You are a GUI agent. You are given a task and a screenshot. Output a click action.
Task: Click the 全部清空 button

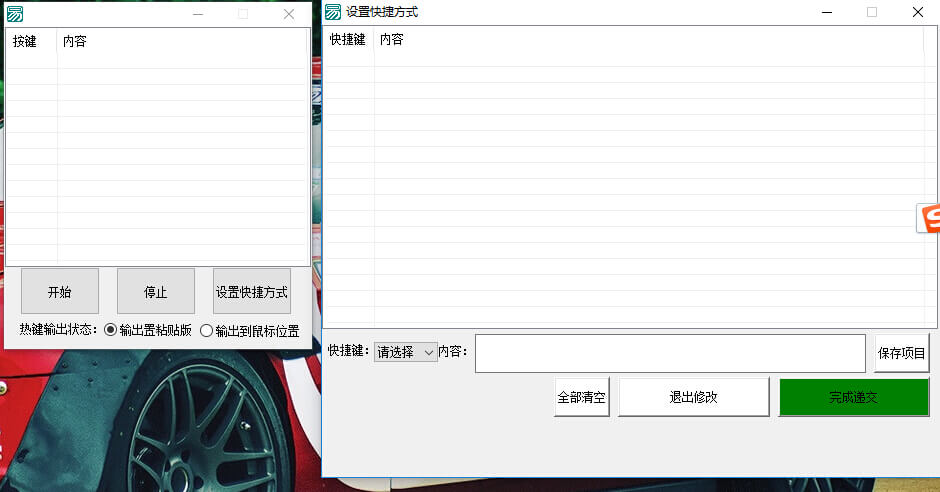pyautogui.click(x=582, y=397)
